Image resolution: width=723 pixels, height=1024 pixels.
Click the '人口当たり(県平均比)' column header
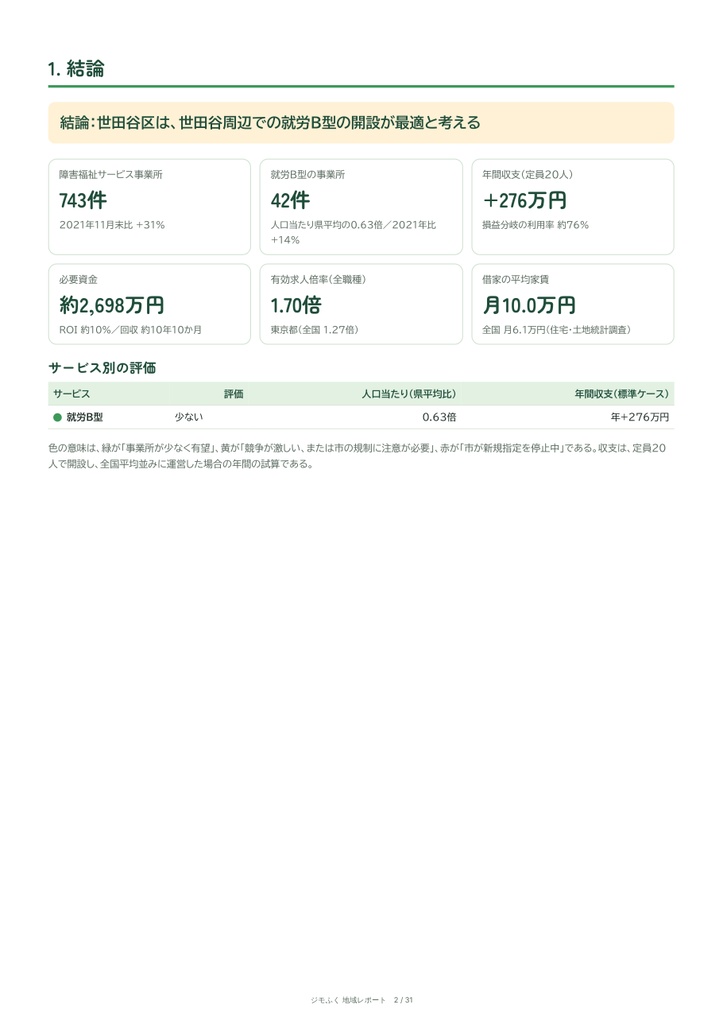point(409,394)
